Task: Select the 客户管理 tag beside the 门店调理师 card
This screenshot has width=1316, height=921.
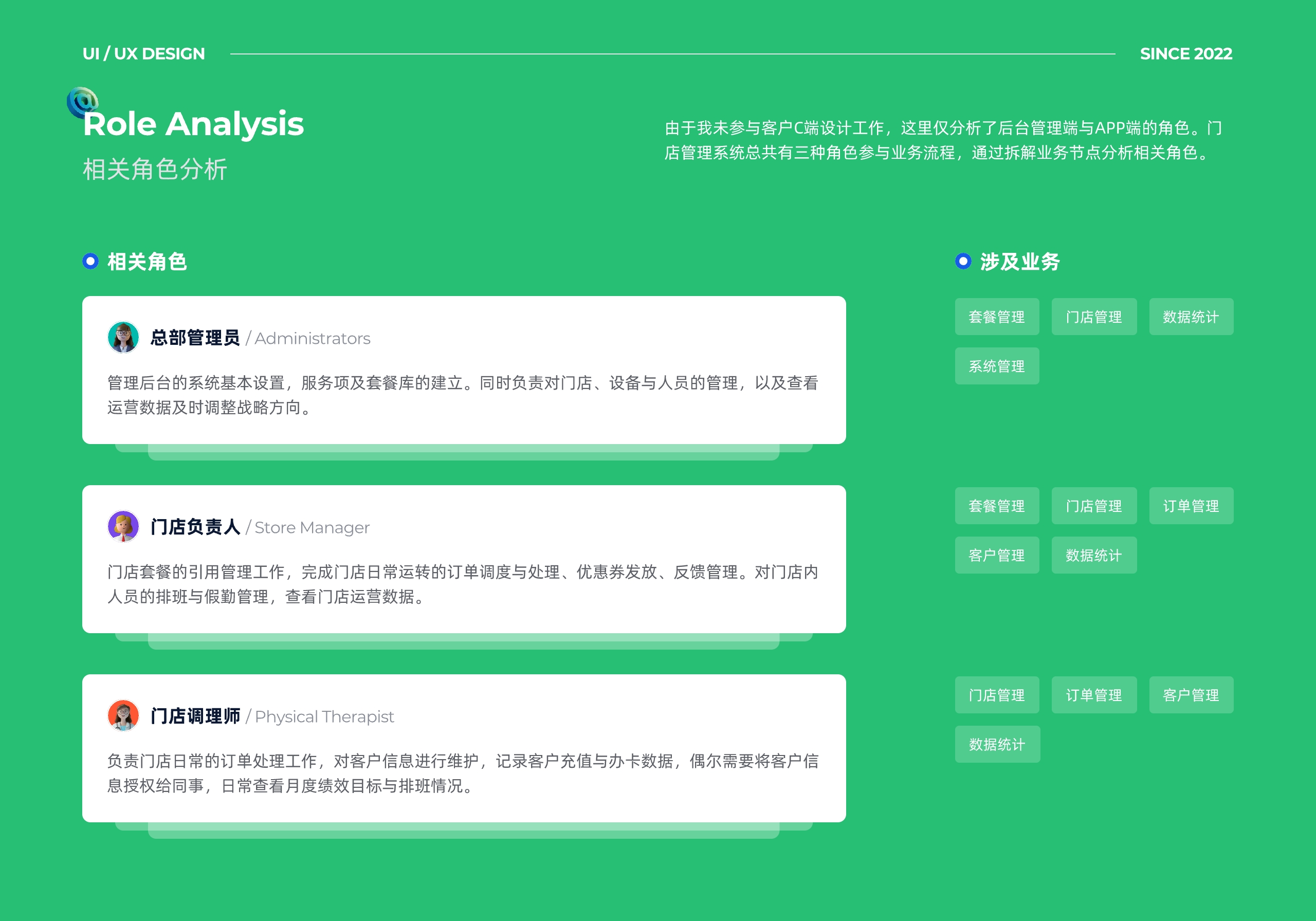Action: (1191, 695)
